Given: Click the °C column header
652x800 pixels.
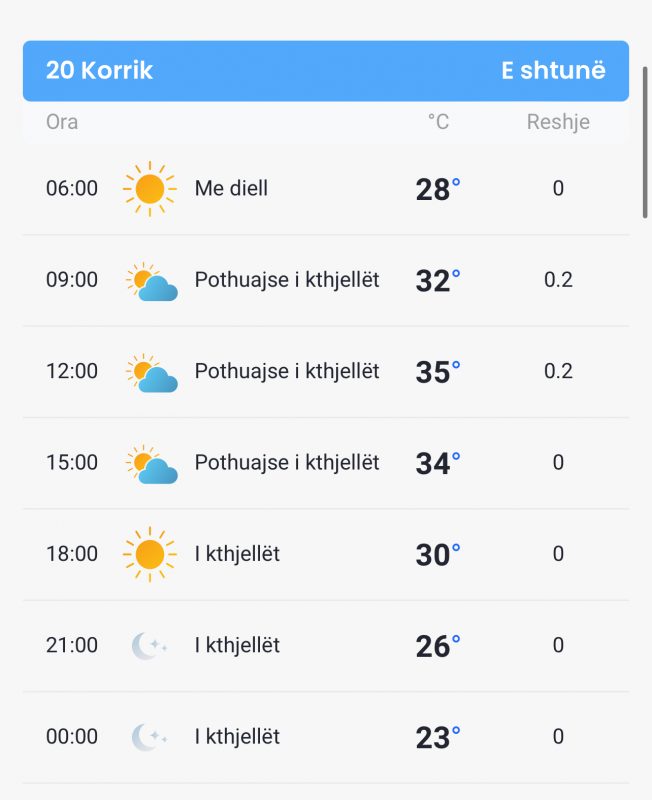Looking at the screenshot, I should click(438, 122).
